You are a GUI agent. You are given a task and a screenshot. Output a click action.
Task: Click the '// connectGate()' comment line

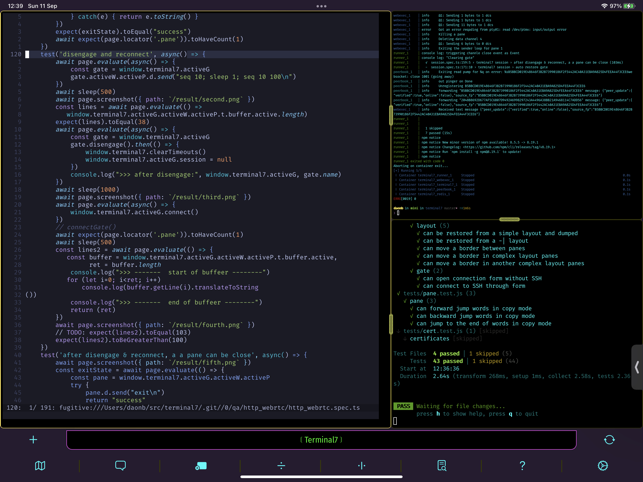click(x=86, y=227)
